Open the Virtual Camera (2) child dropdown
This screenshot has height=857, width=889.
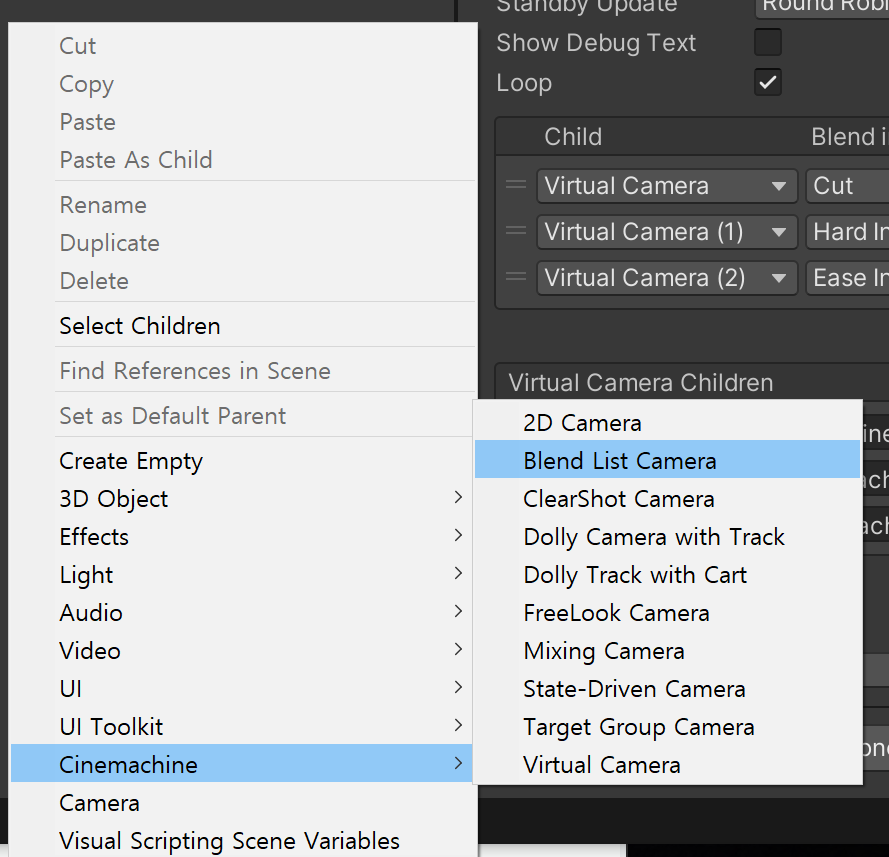point(666,278)
